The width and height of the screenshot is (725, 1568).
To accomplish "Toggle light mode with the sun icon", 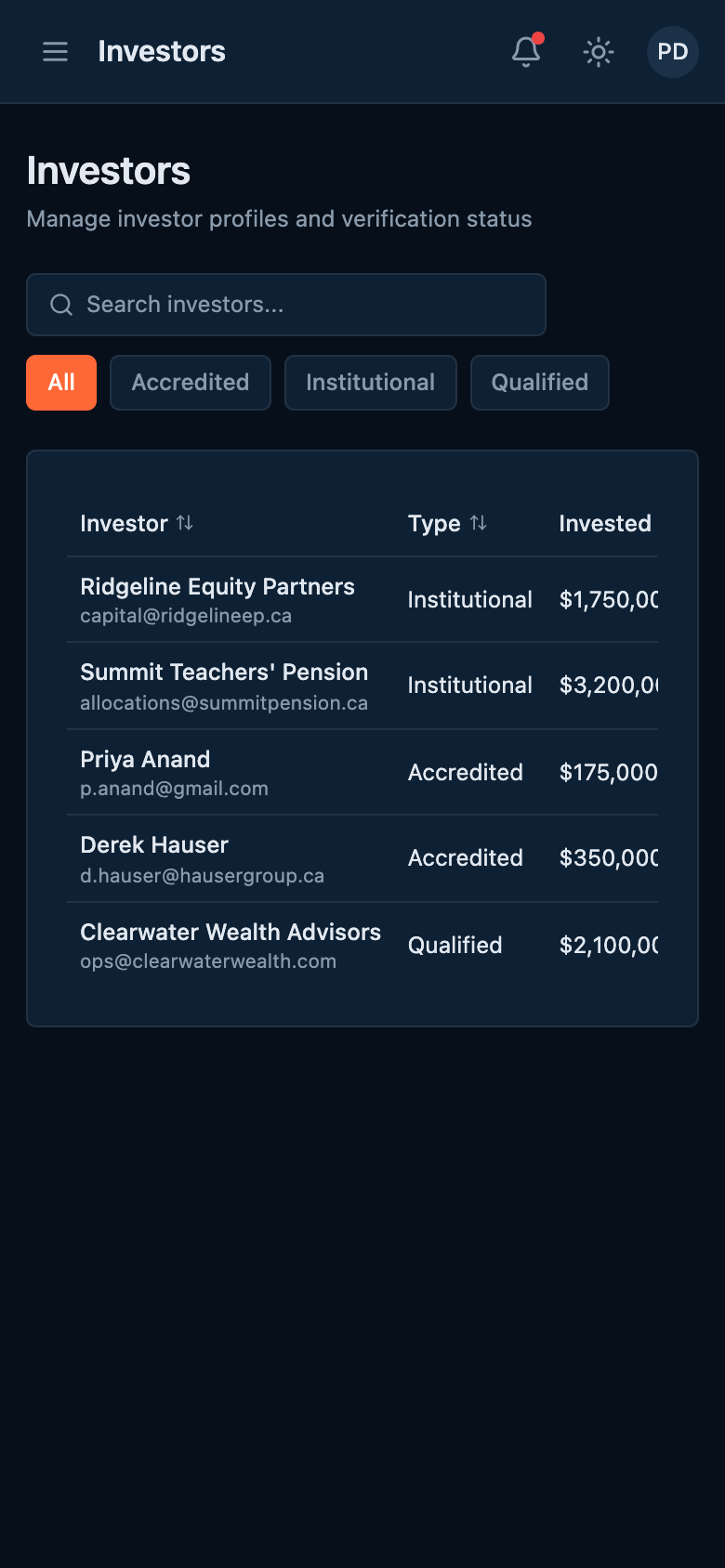I will [x=598, y=52].
